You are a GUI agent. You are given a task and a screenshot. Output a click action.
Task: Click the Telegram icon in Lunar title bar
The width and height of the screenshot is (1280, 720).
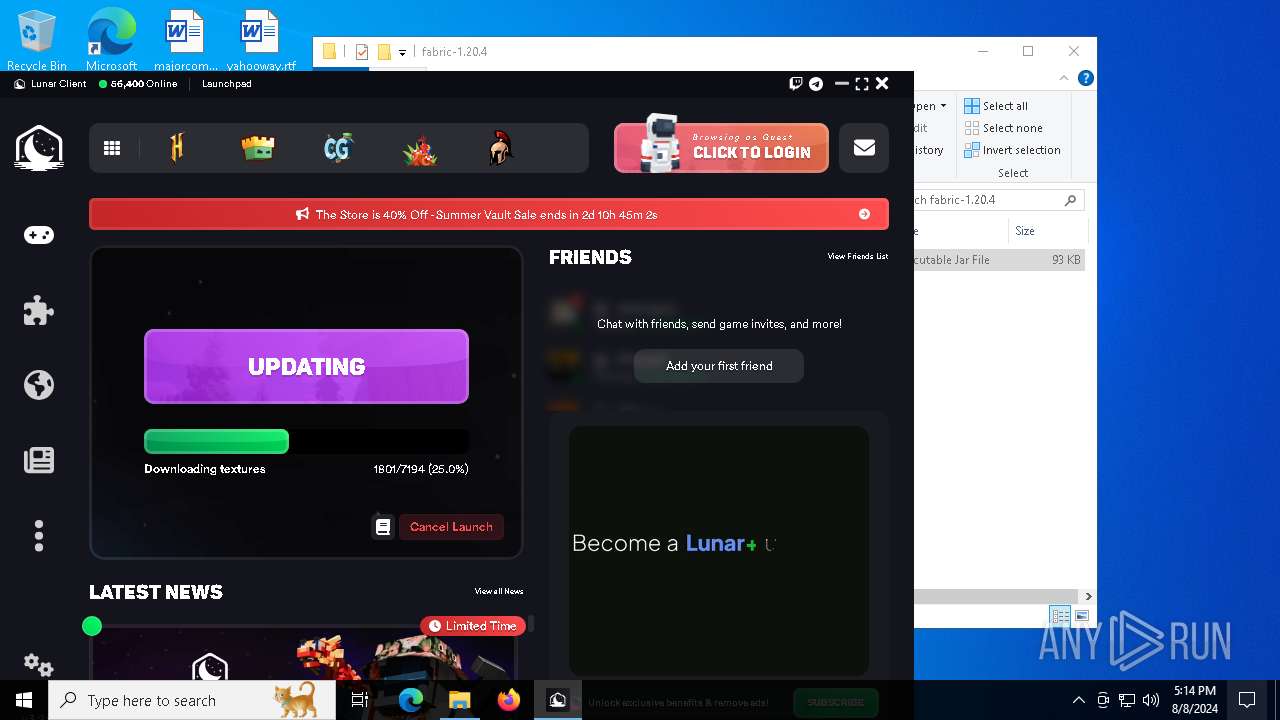pos(816,84)
